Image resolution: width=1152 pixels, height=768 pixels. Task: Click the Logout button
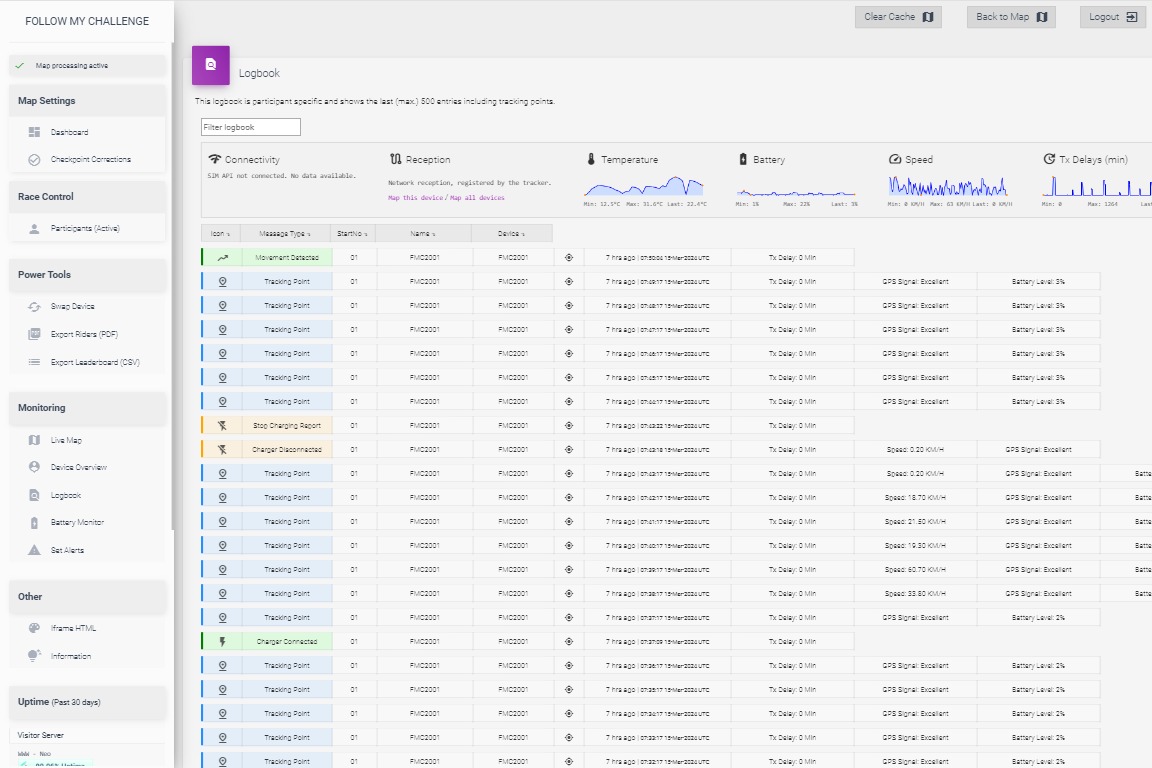coord(1112,17)
